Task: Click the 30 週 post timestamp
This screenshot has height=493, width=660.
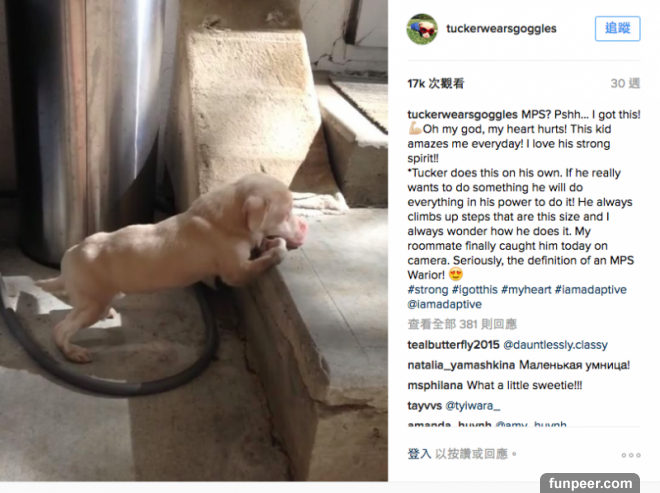Action: (x=625, y=83)
